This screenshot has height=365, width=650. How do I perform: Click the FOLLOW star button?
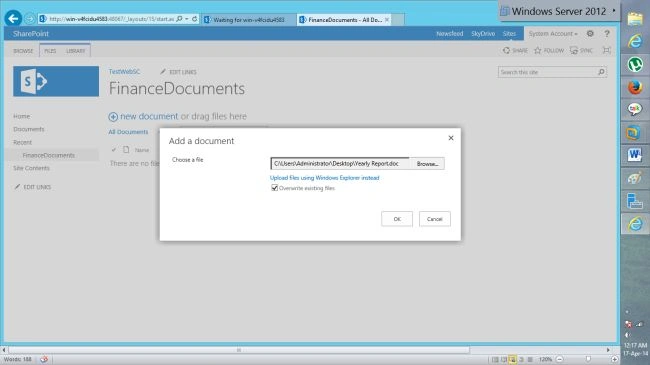[x=549, y=51]
